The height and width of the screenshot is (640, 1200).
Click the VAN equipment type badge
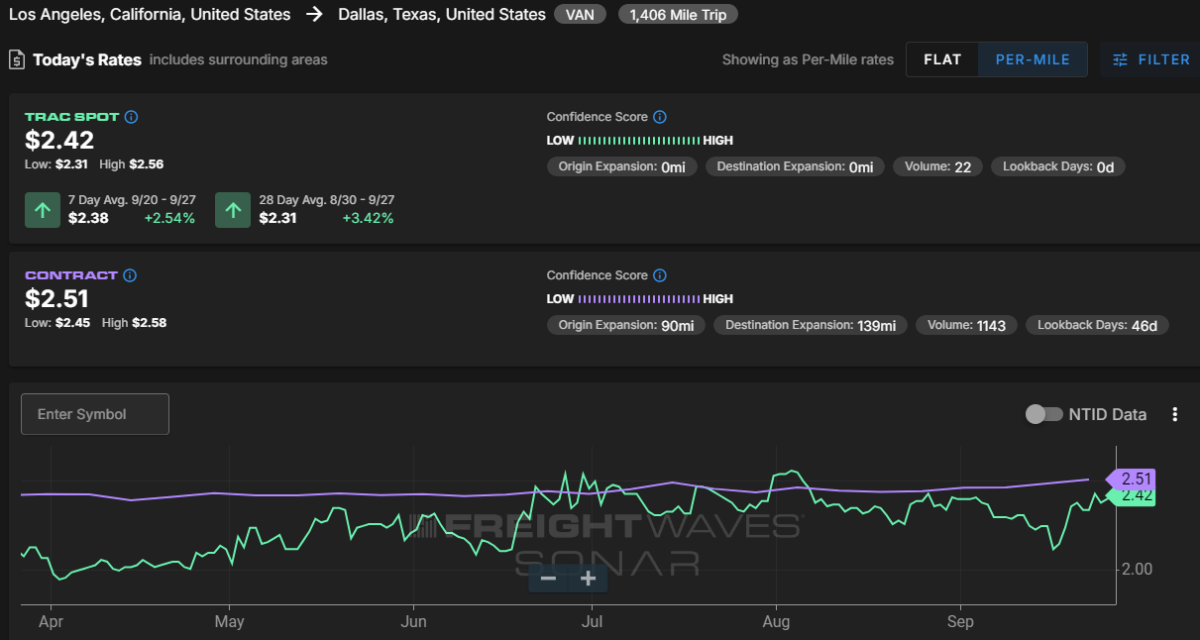(580, 15)
